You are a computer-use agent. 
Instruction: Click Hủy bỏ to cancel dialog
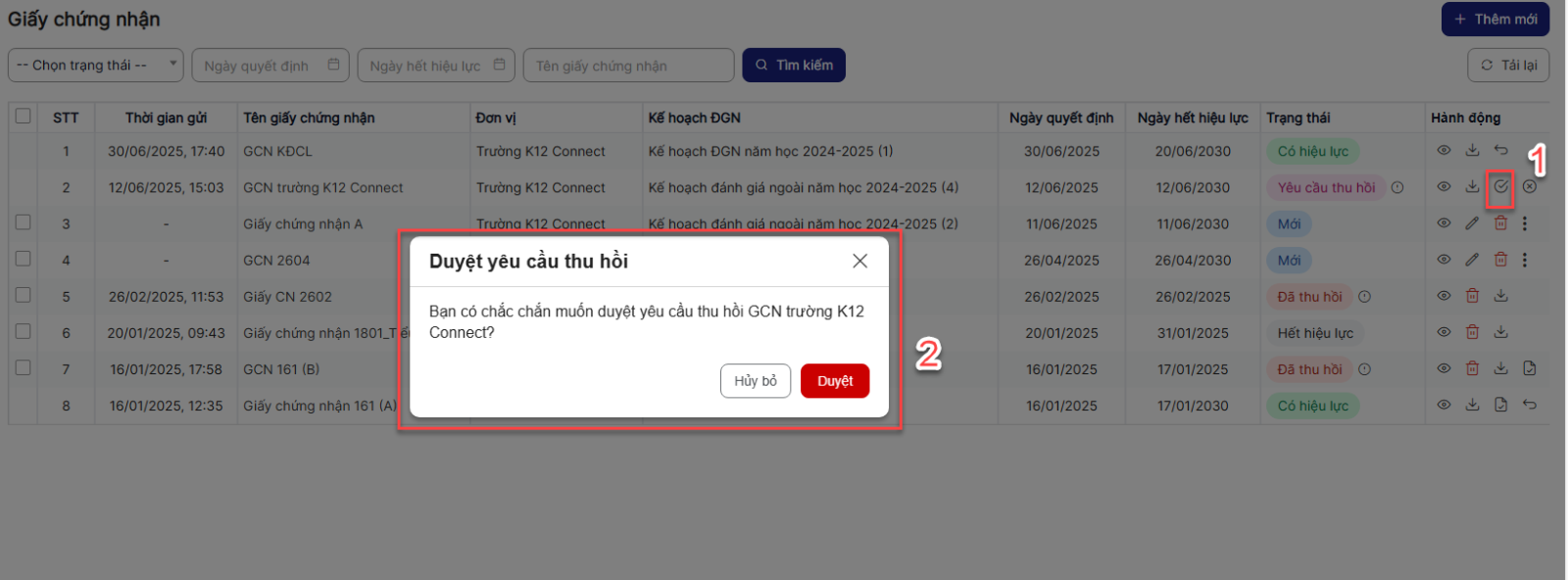[755, 381]
